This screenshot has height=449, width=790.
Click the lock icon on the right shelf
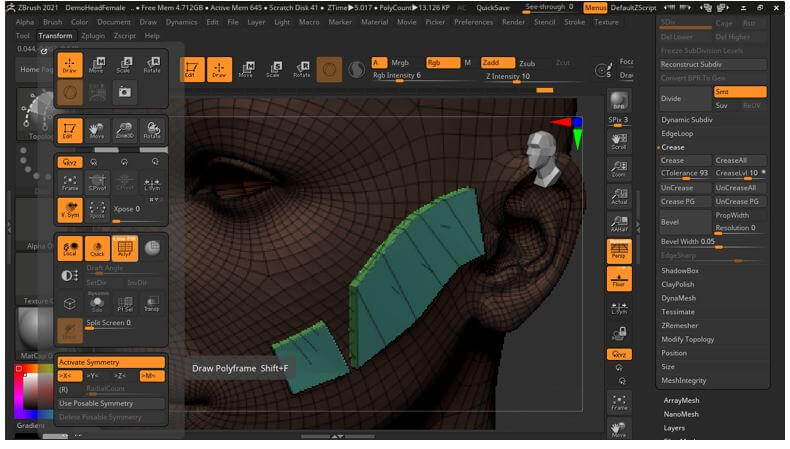tap(619, 333)
